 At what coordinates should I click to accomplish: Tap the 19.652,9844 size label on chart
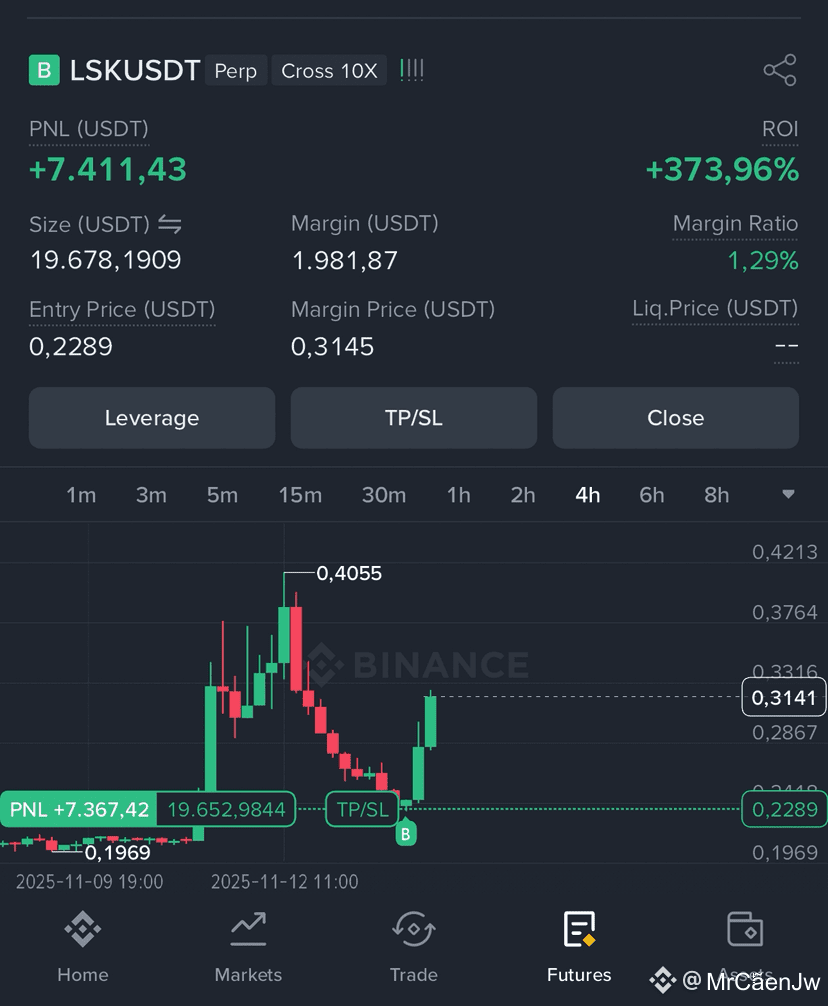[226, 809]
